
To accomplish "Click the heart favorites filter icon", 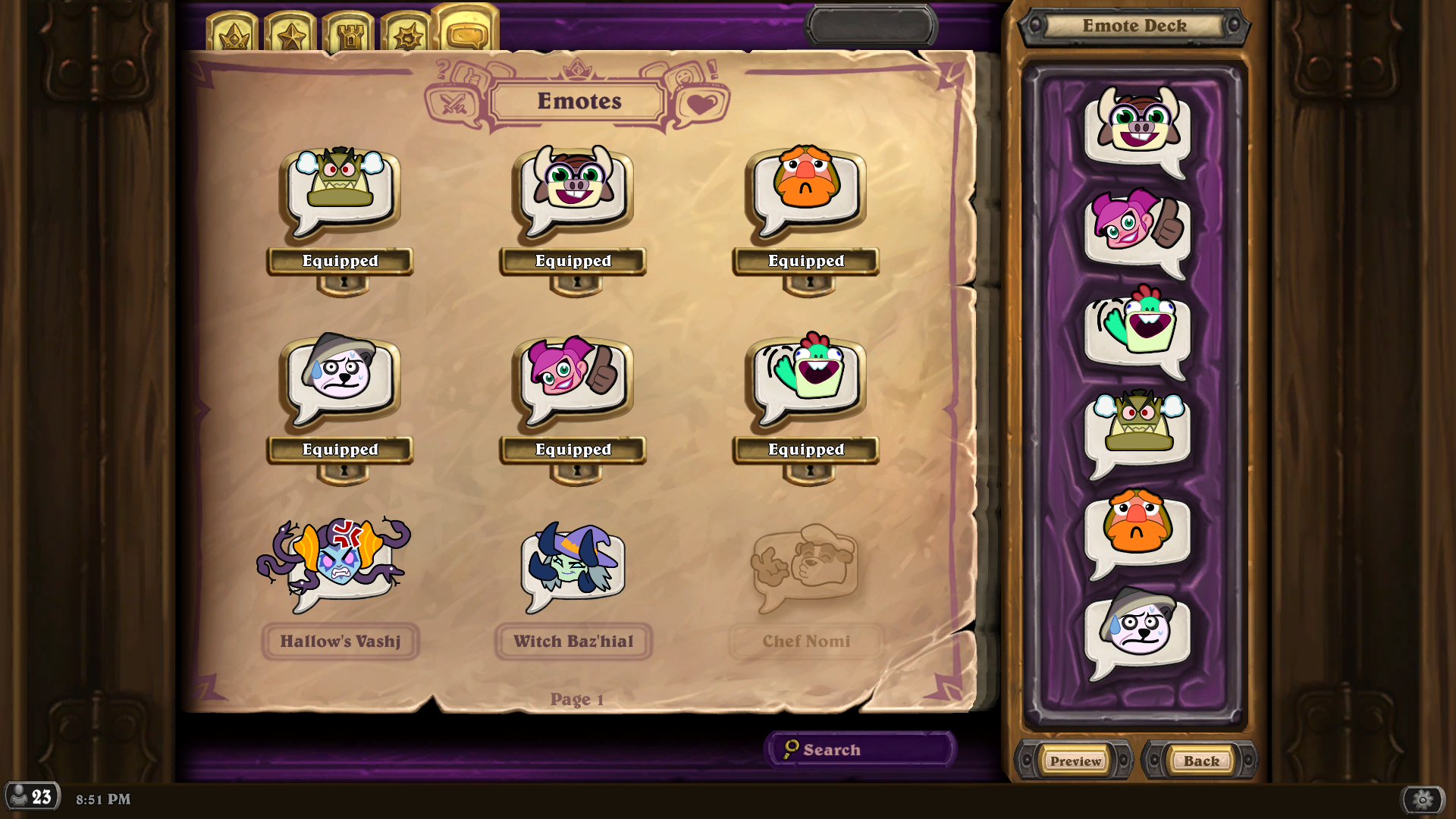I will point(701,104).
